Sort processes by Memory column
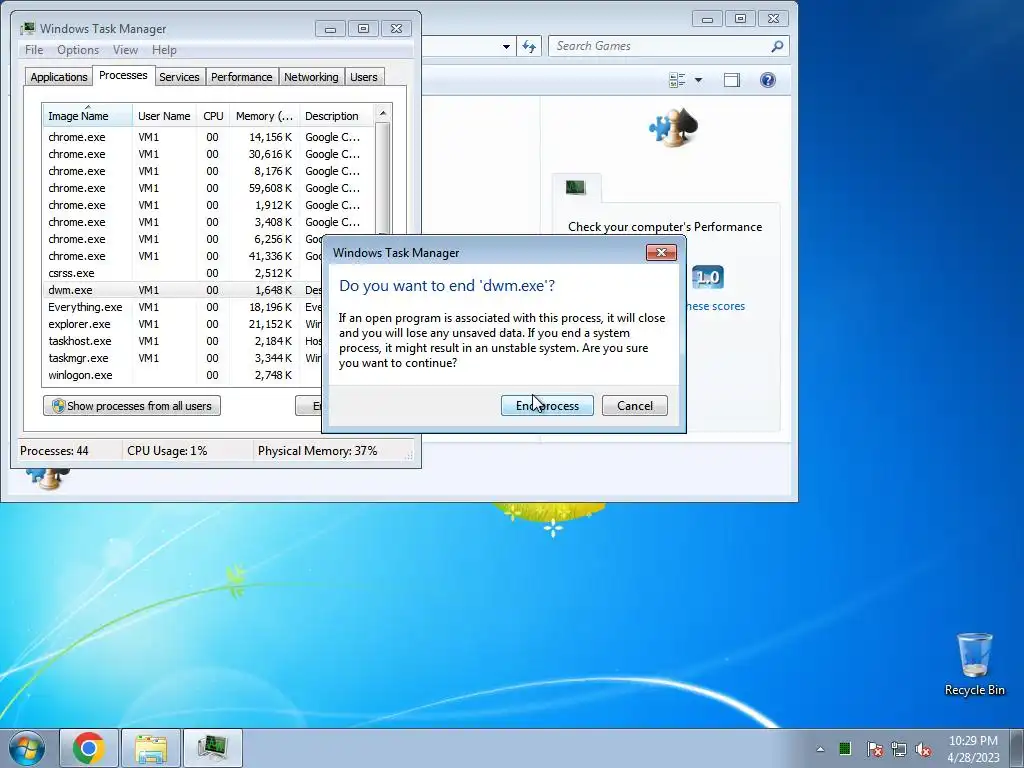 pyautogui.click(x=264, y=116)
